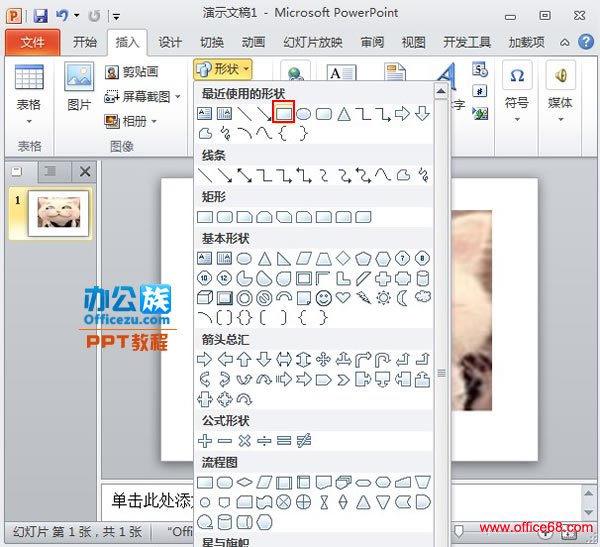Click the shapes gallery scrollbar thumb
This screenshot has width=600, height=547.
click(441, 373)
